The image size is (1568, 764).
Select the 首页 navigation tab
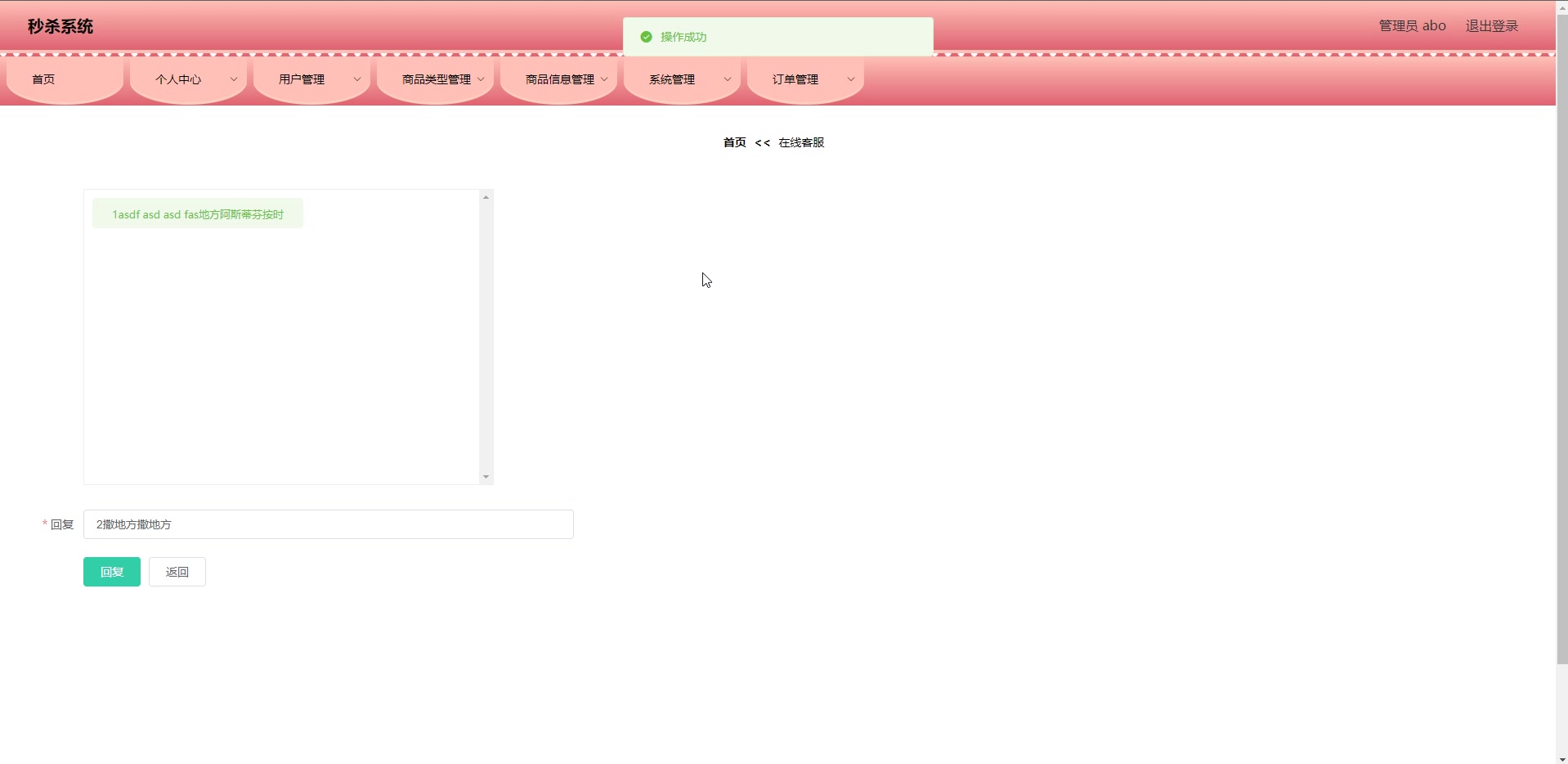coord(44,79)
